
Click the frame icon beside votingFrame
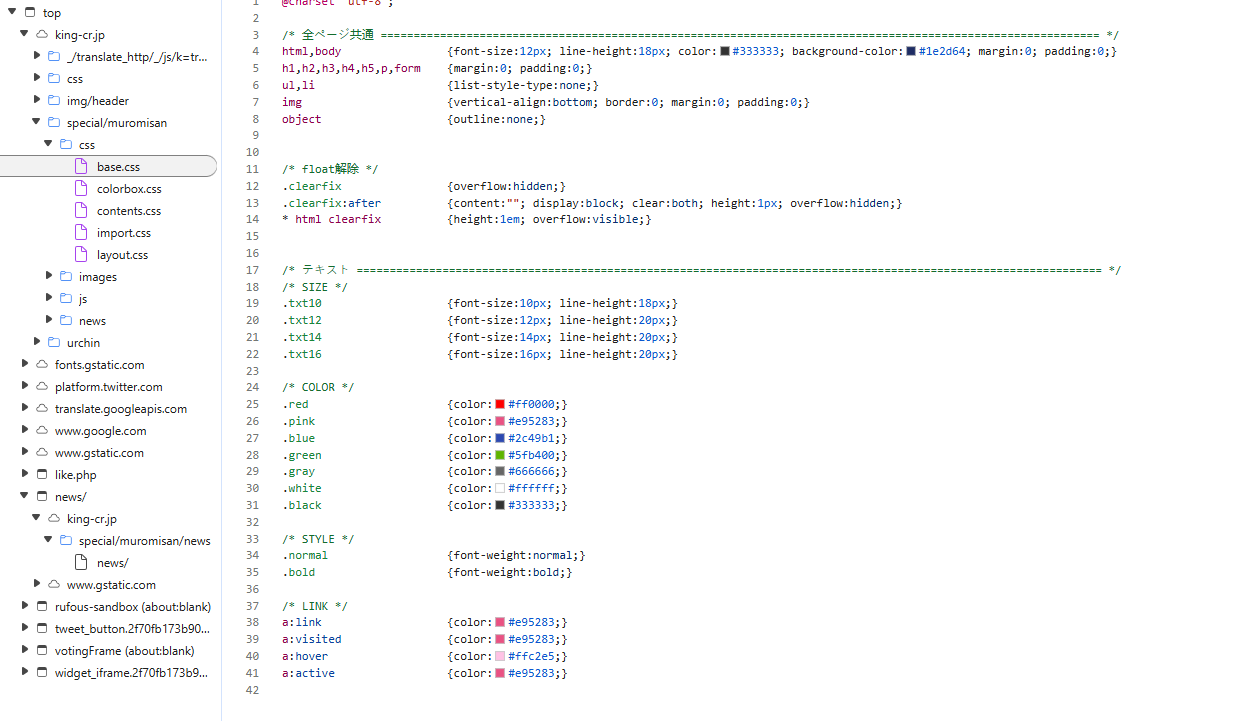[42, 651]
